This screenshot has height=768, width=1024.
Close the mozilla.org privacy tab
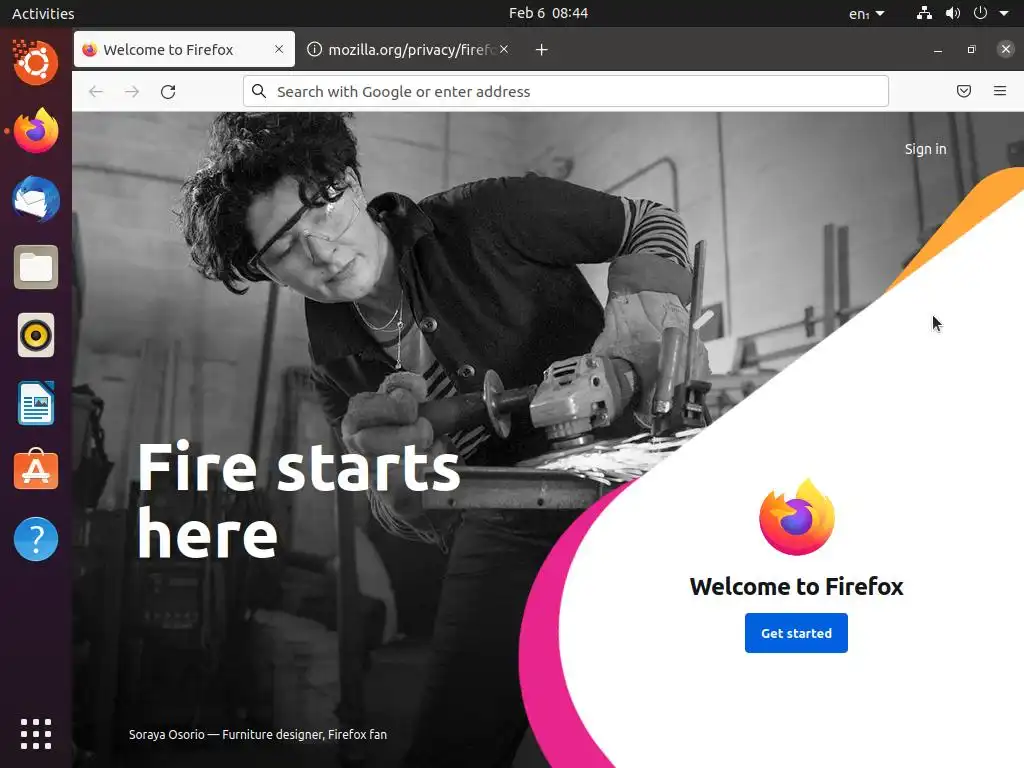[504, 49]
